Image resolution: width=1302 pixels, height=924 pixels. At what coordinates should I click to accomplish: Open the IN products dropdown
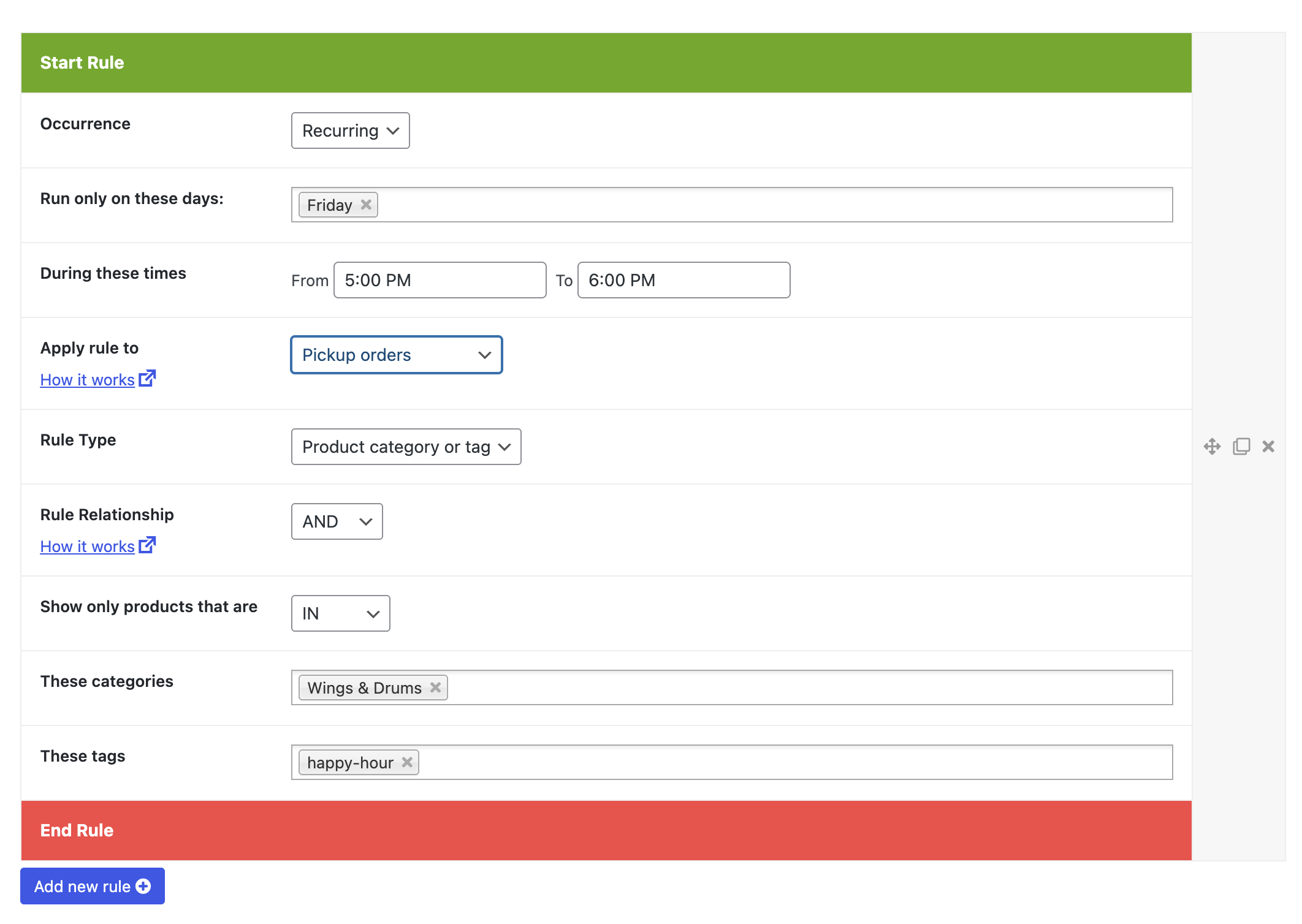[x=340, y=613]
